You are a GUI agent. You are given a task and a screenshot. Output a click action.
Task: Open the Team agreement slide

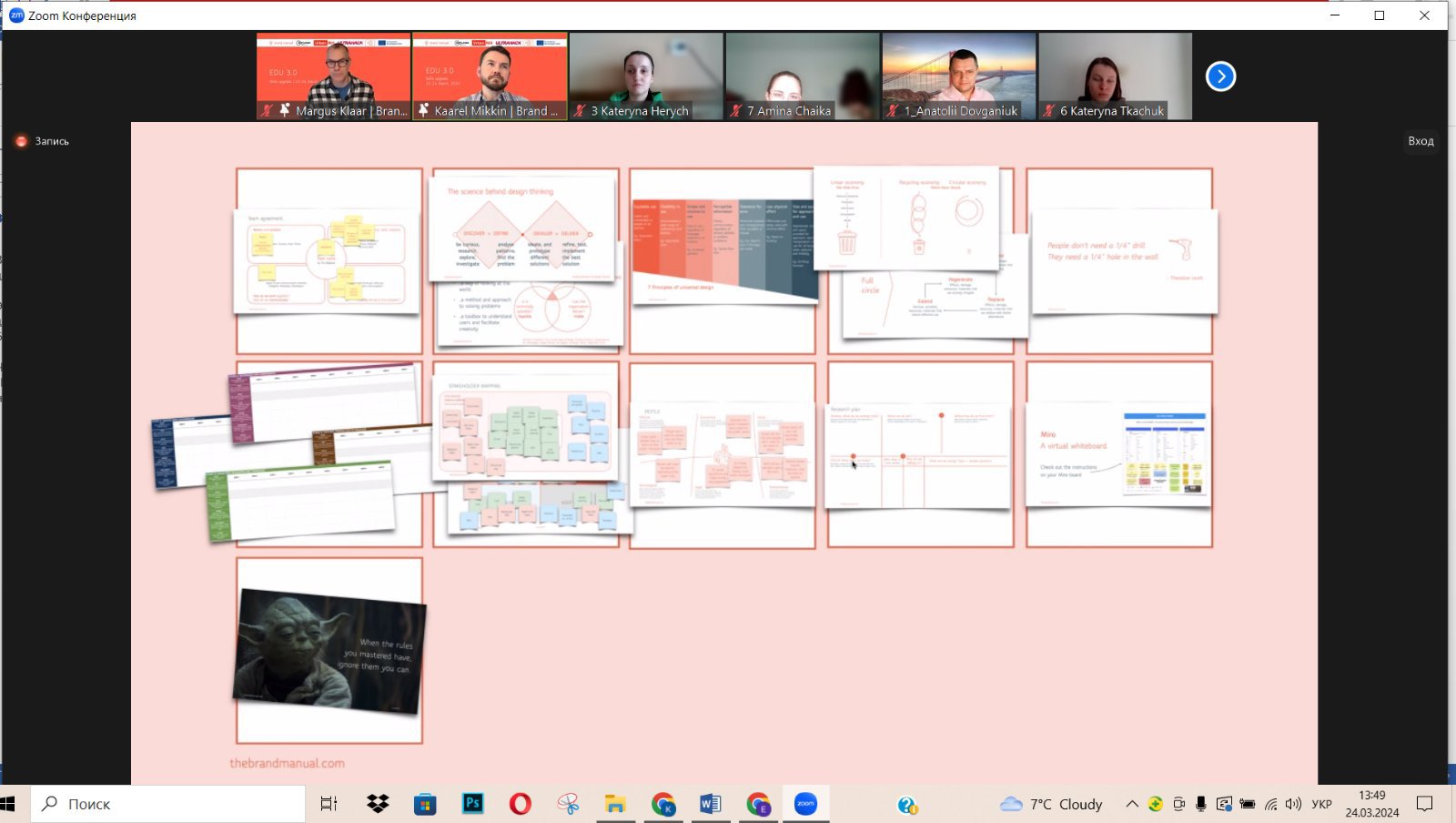click(x=327, y=262)
